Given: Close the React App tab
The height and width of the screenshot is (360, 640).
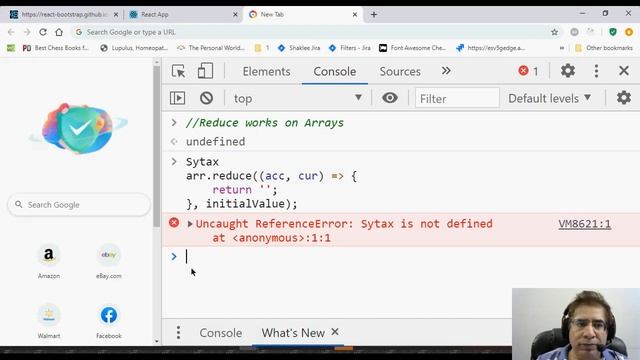Looking at the screenshot, I should 236,14.
